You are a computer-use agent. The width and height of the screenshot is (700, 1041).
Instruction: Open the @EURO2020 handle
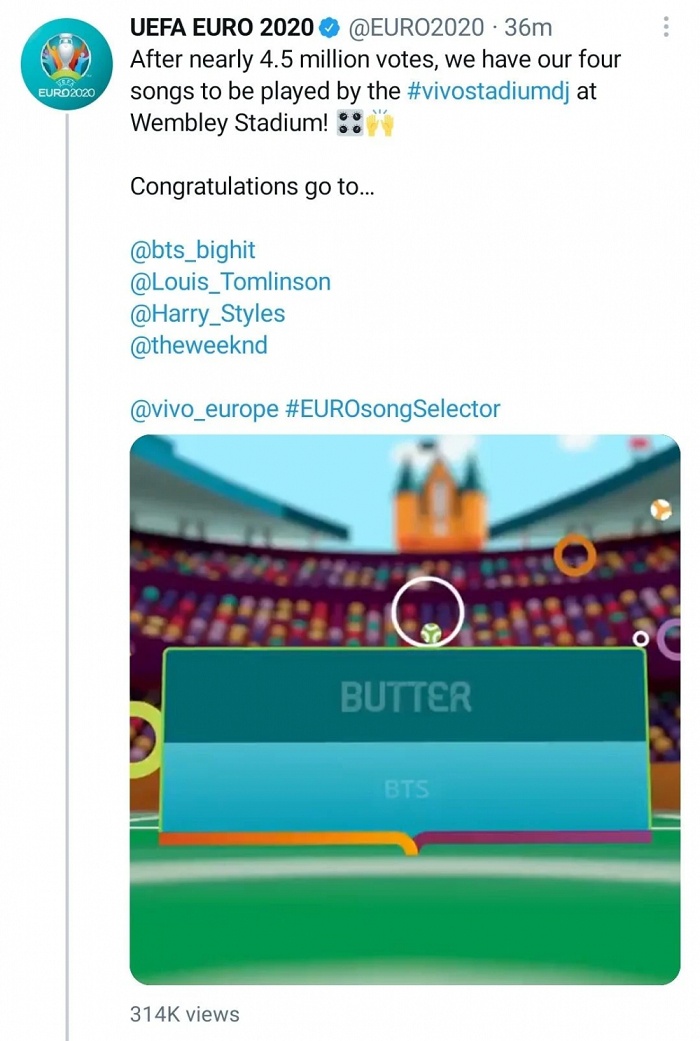coord(415,28)
